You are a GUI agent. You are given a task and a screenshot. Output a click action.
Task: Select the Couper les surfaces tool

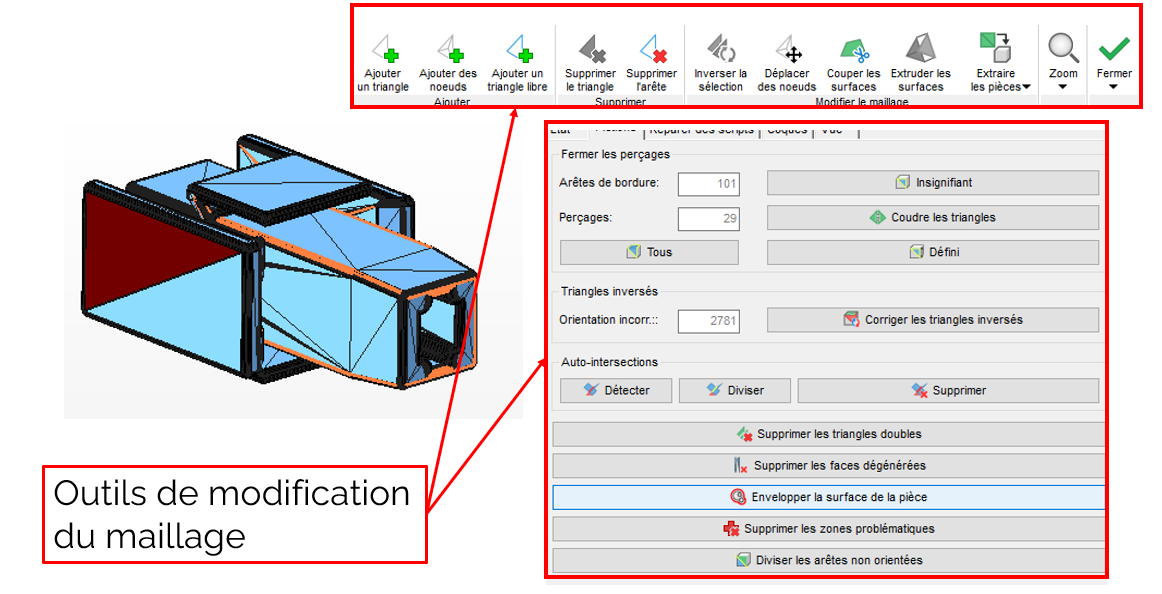(853, 62)
